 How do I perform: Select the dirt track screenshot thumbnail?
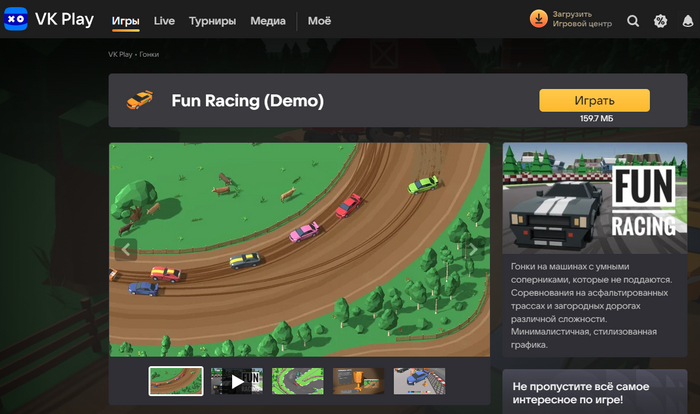(176, 381)
